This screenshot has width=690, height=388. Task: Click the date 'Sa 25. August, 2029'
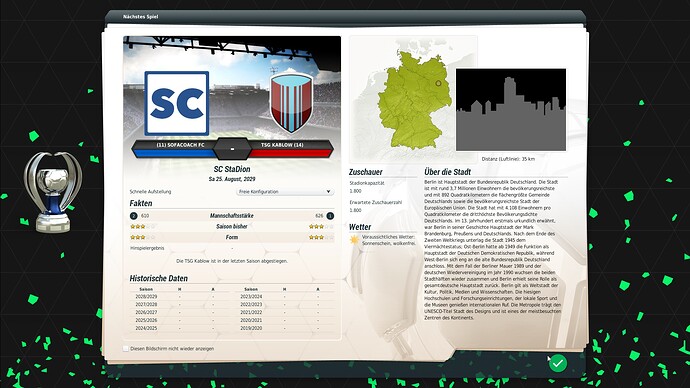pyautogui.click(x=232, y=179)
